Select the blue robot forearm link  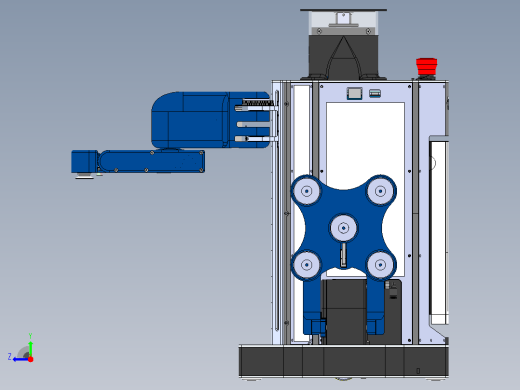tap(152, 161)
